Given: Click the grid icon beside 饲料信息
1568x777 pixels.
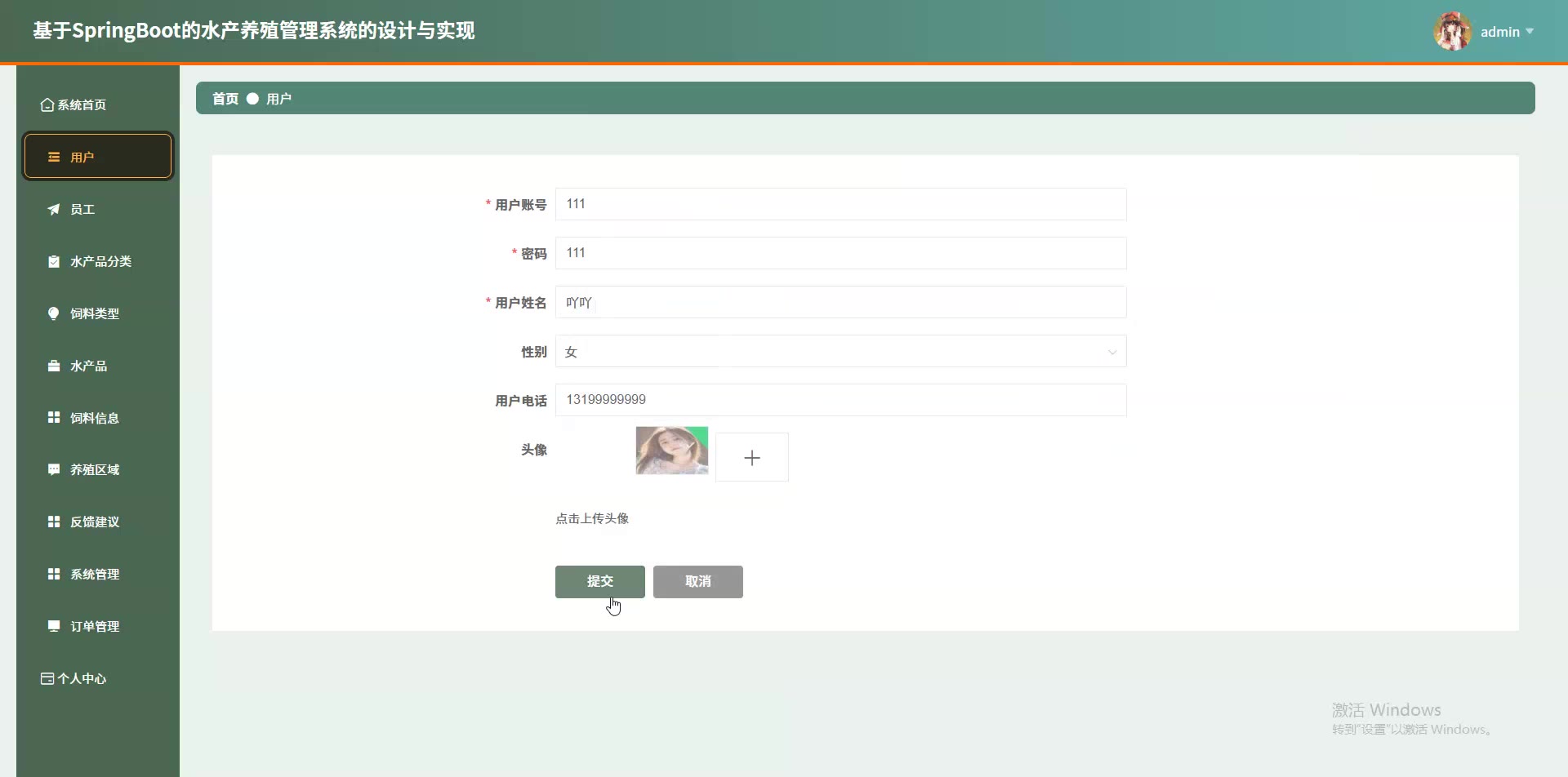Looking at the screenshot, I should point(54,417).
